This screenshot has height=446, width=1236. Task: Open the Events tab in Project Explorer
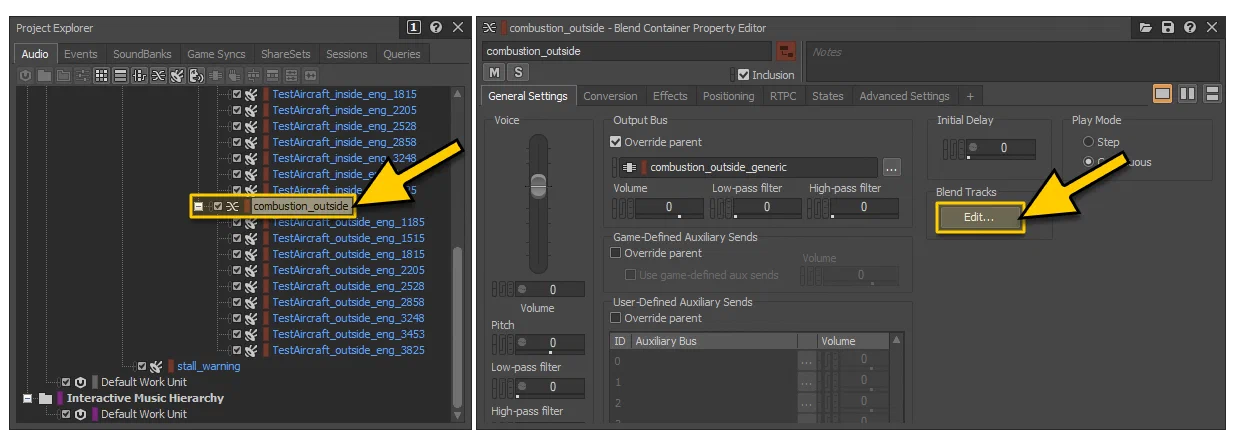click(81, 54)
